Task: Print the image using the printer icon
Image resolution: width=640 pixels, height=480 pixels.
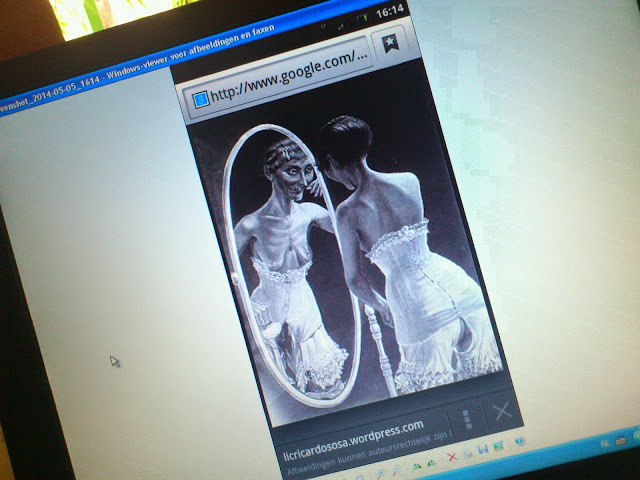Action: 467,453
